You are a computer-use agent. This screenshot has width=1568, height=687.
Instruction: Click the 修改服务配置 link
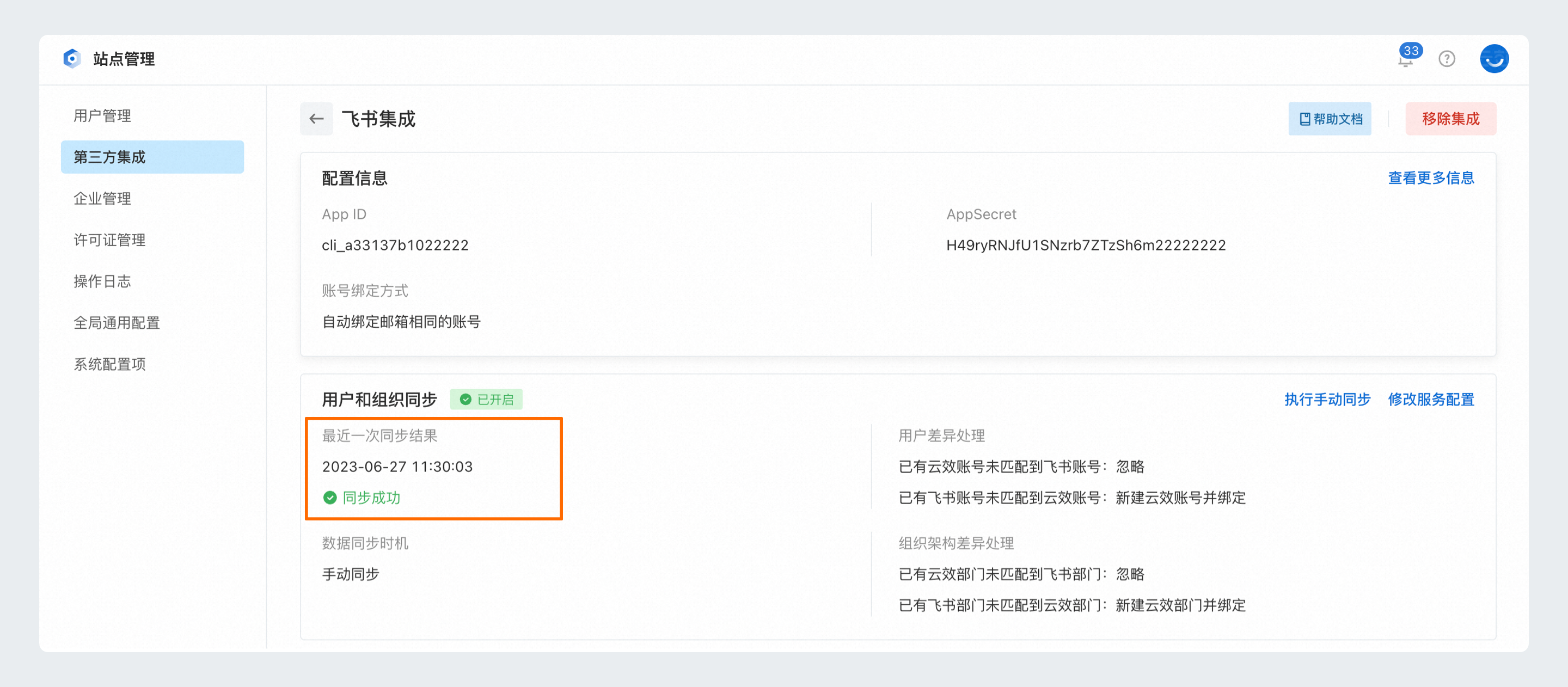pyautogui.click(x=1431, y=399)
